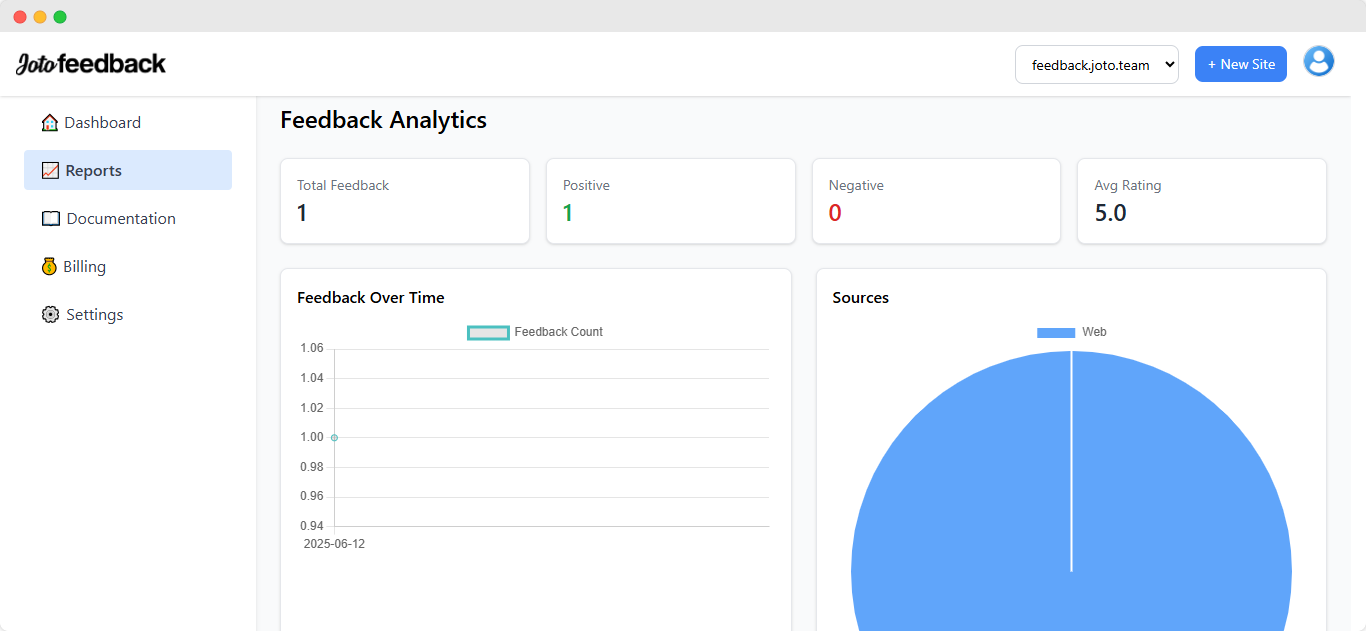
Task: Click the 0.96 y-axis label
Action: [312, 496]
